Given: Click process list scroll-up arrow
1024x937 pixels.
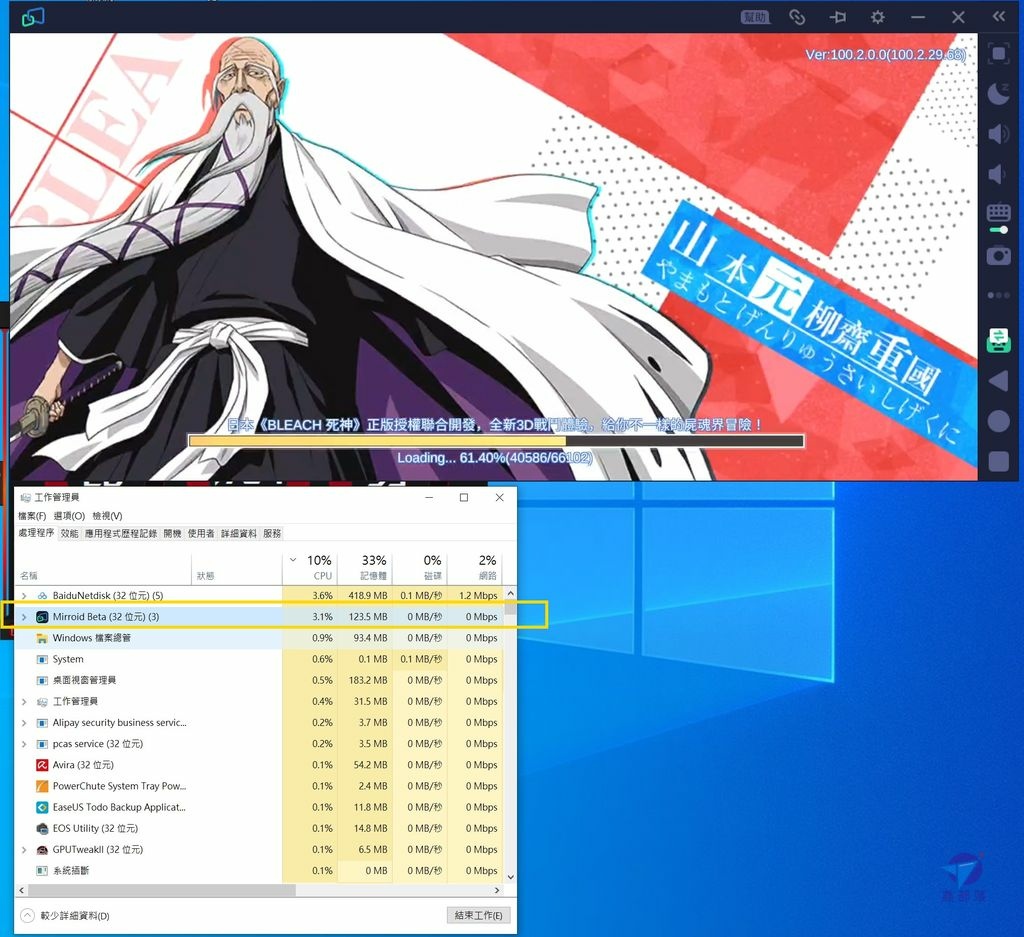Looking at the screenshot, I should click(x=510, y=594).
